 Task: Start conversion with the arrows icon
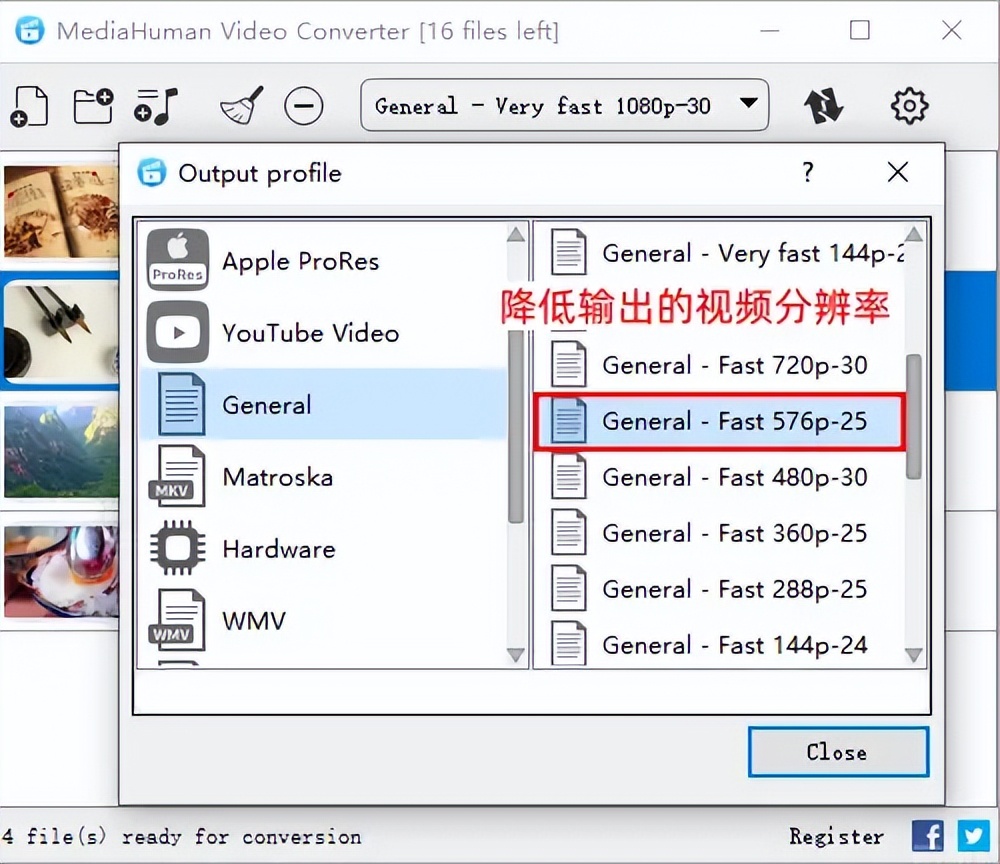point(824,105)
